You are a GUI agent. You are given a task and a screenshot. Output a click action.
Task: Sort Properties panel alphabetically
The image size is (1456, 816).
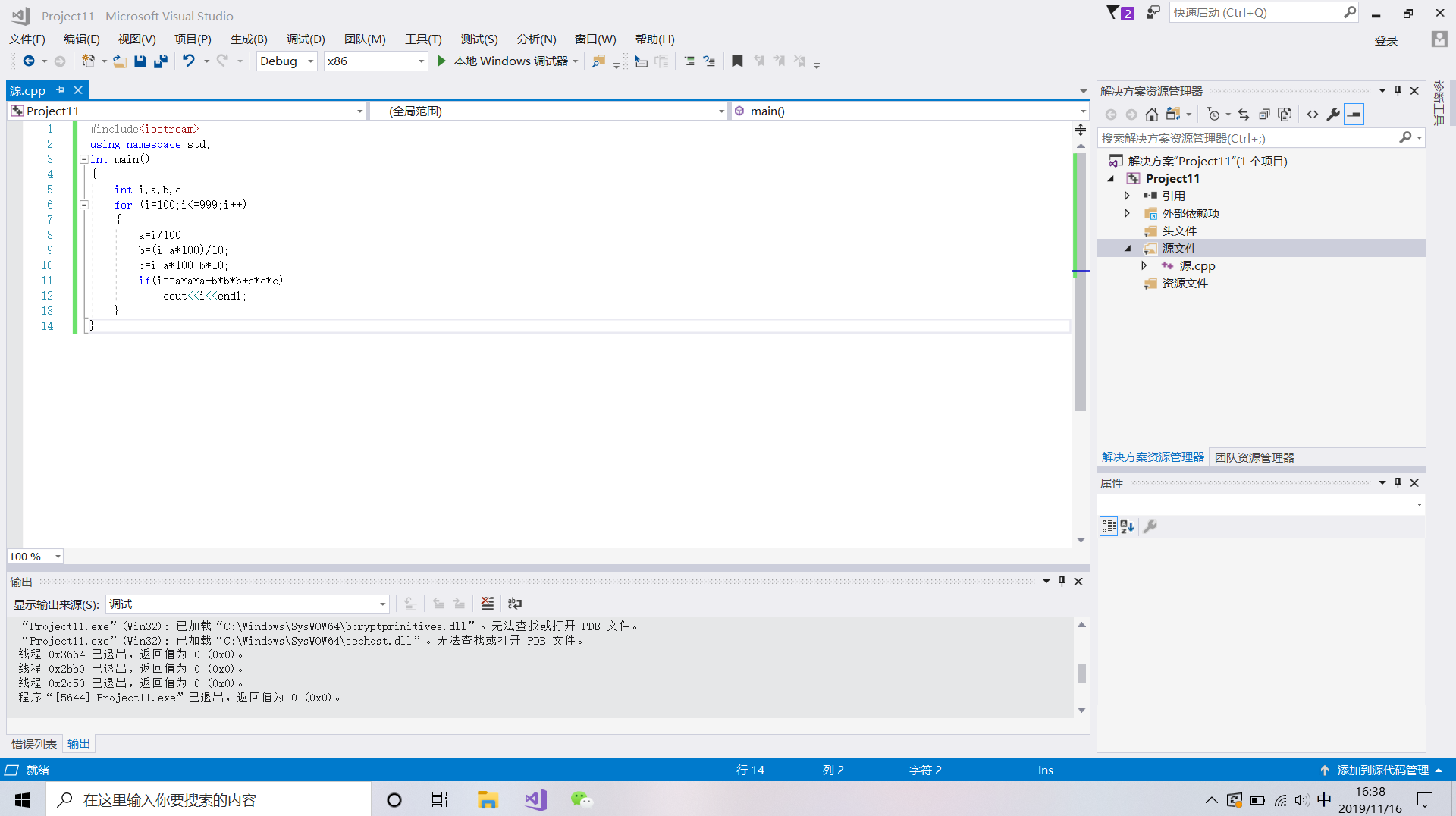(1127, 526)
